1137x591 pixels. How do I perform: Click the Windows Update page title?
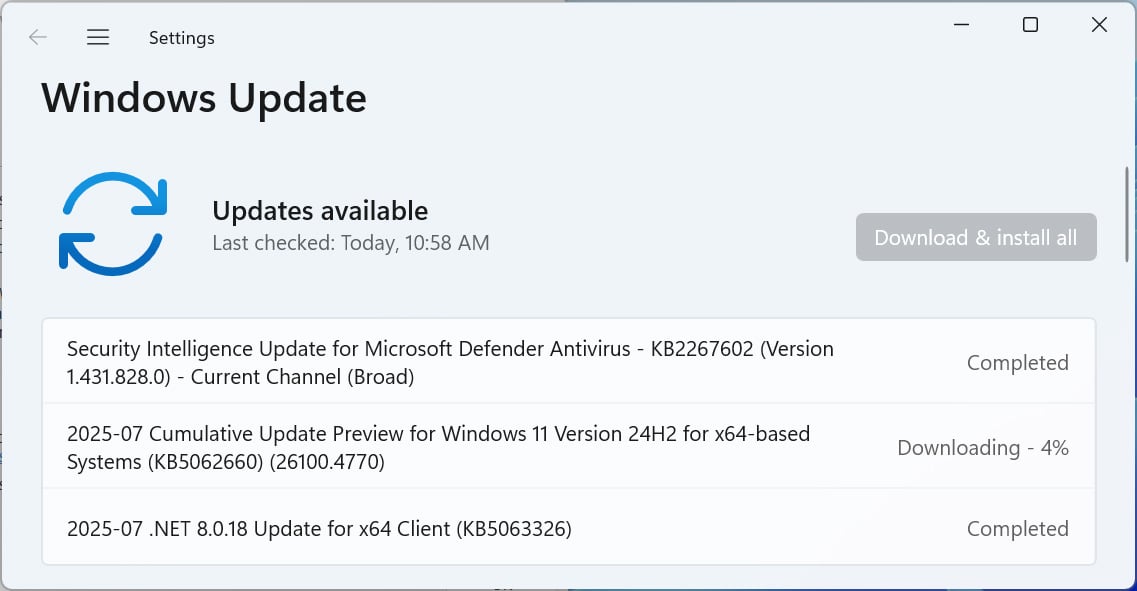(203, 97)
